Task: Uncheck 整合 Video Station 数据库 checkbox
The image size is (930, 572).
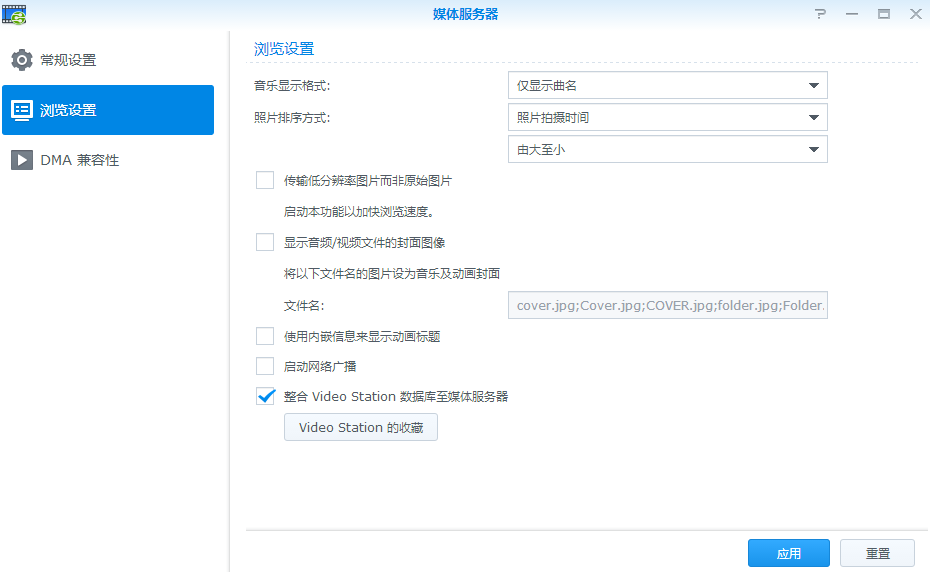Action: (265, 396)
